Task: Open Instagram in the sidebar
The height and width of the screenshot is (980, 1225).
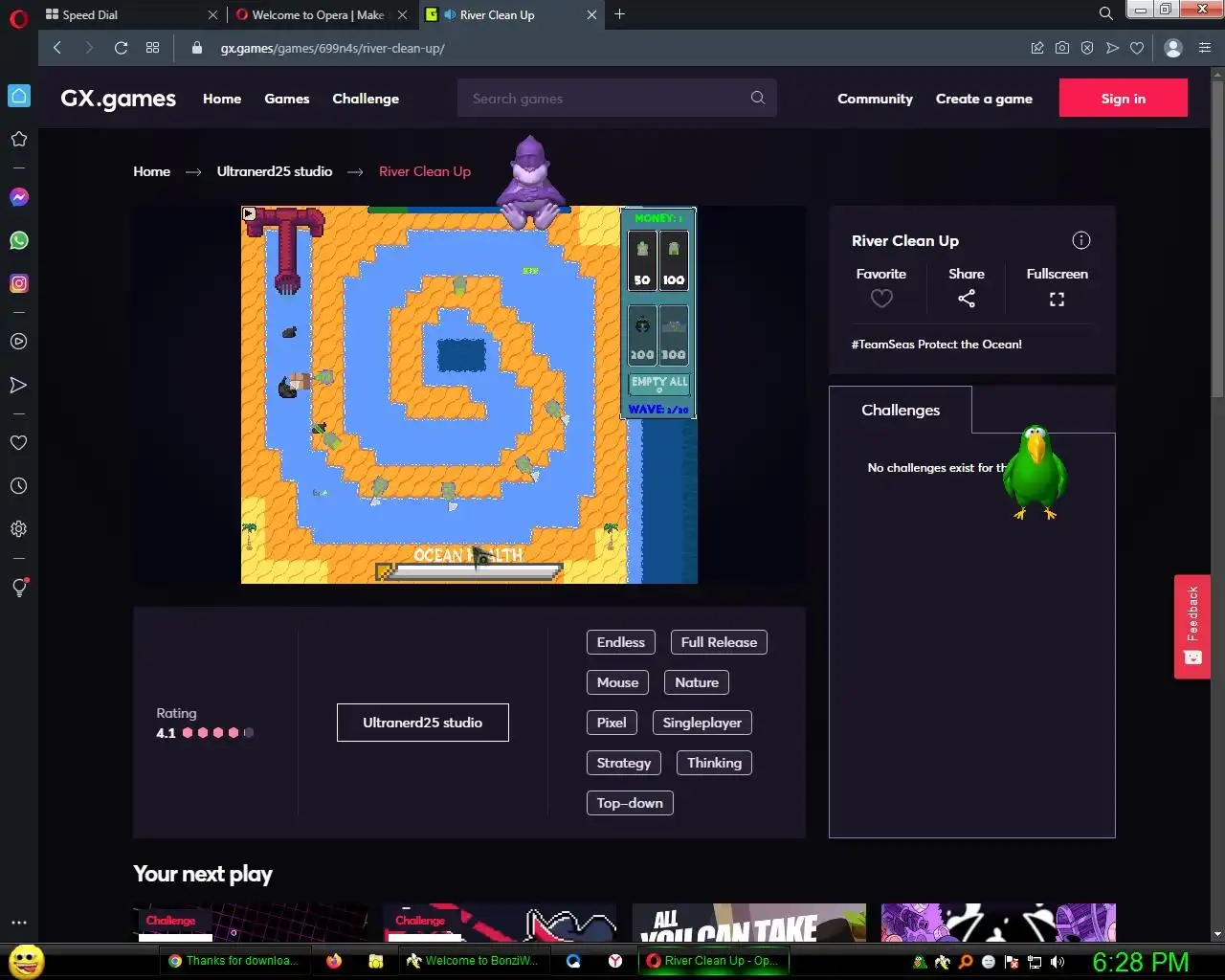Action: 19,283
